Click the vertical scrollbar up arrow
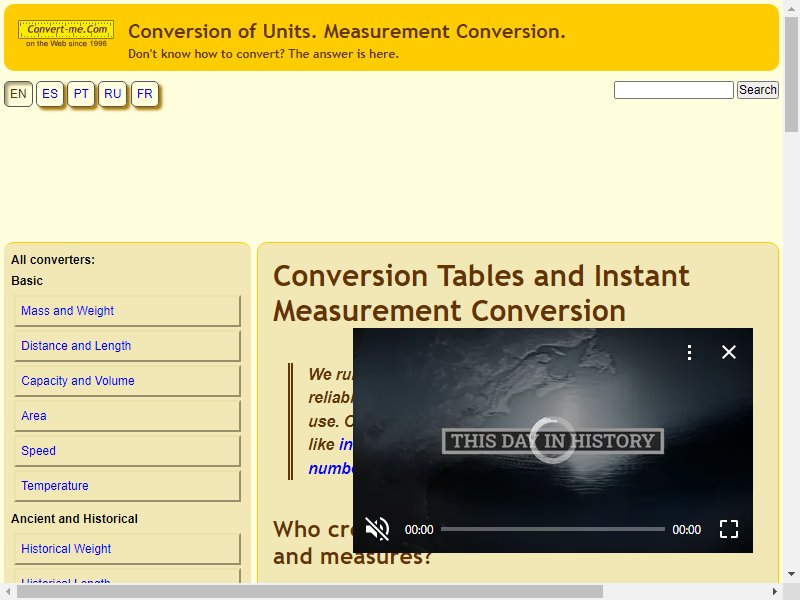The image size is (800, 600). pyautogui.click(x=791, y=8)
